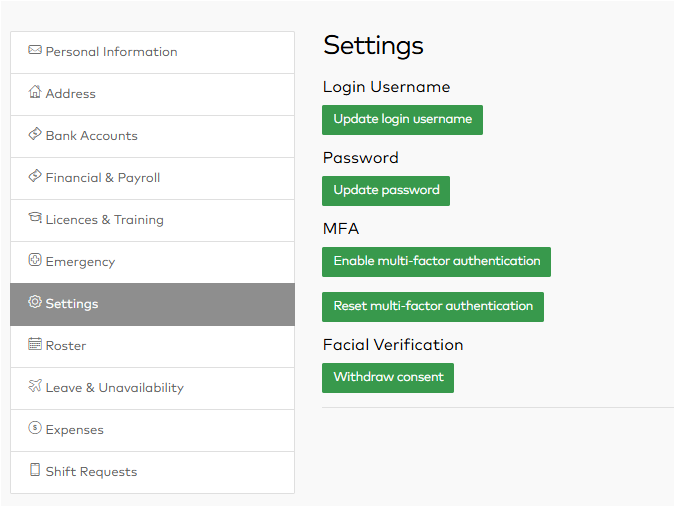Click the Update password button

click(386, 191)
